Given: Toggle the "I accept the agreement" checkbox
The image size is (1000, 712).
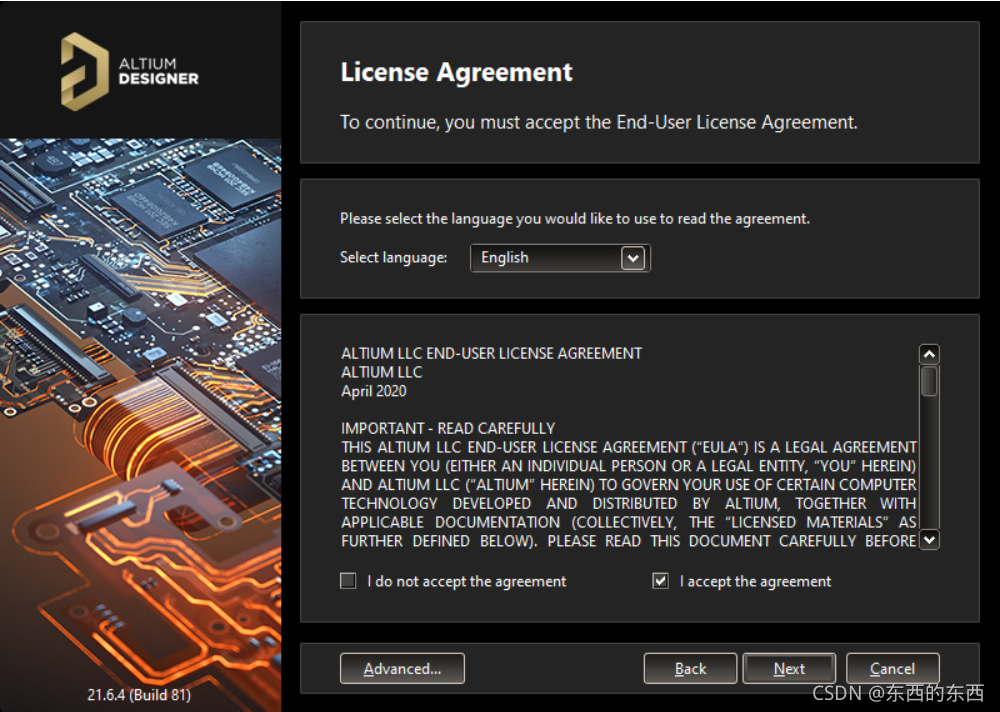Looking at the screenshot, I should click(660, 581).
